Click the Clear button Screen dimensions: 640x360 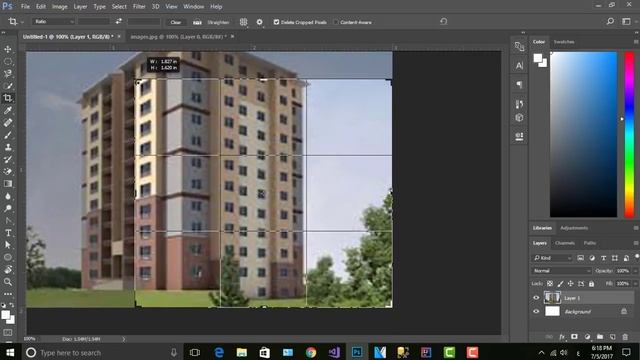[176, 22]
